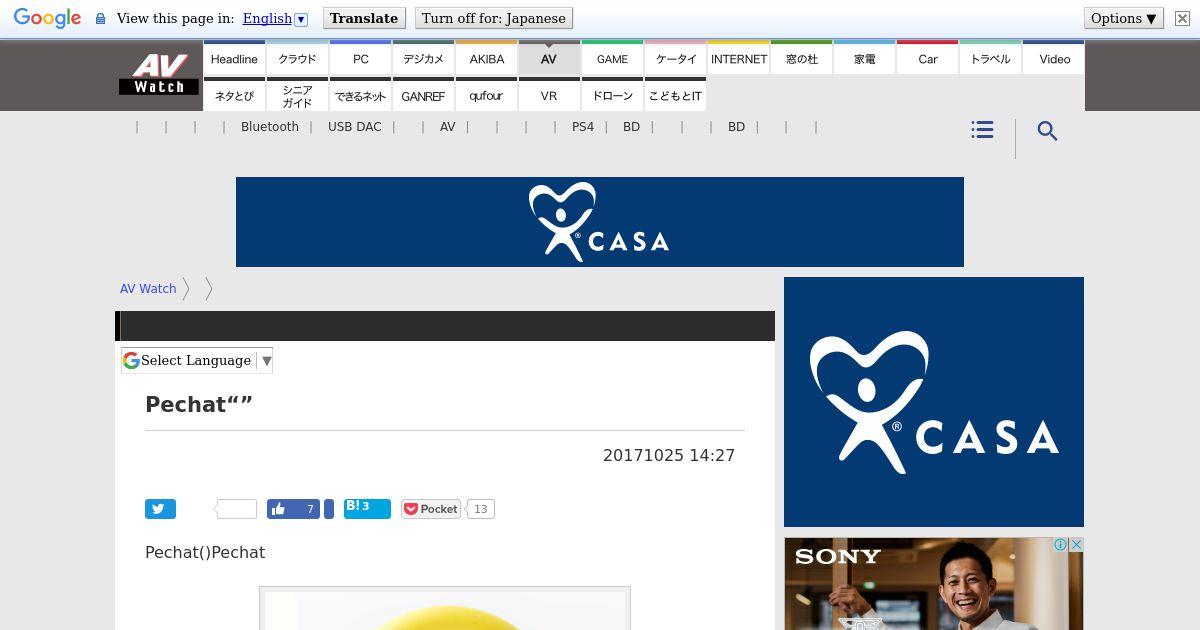Open the こどもとIT tab
Viewport: 1200px width, 630px height.
pyautogui.click(x=675, y=95)
